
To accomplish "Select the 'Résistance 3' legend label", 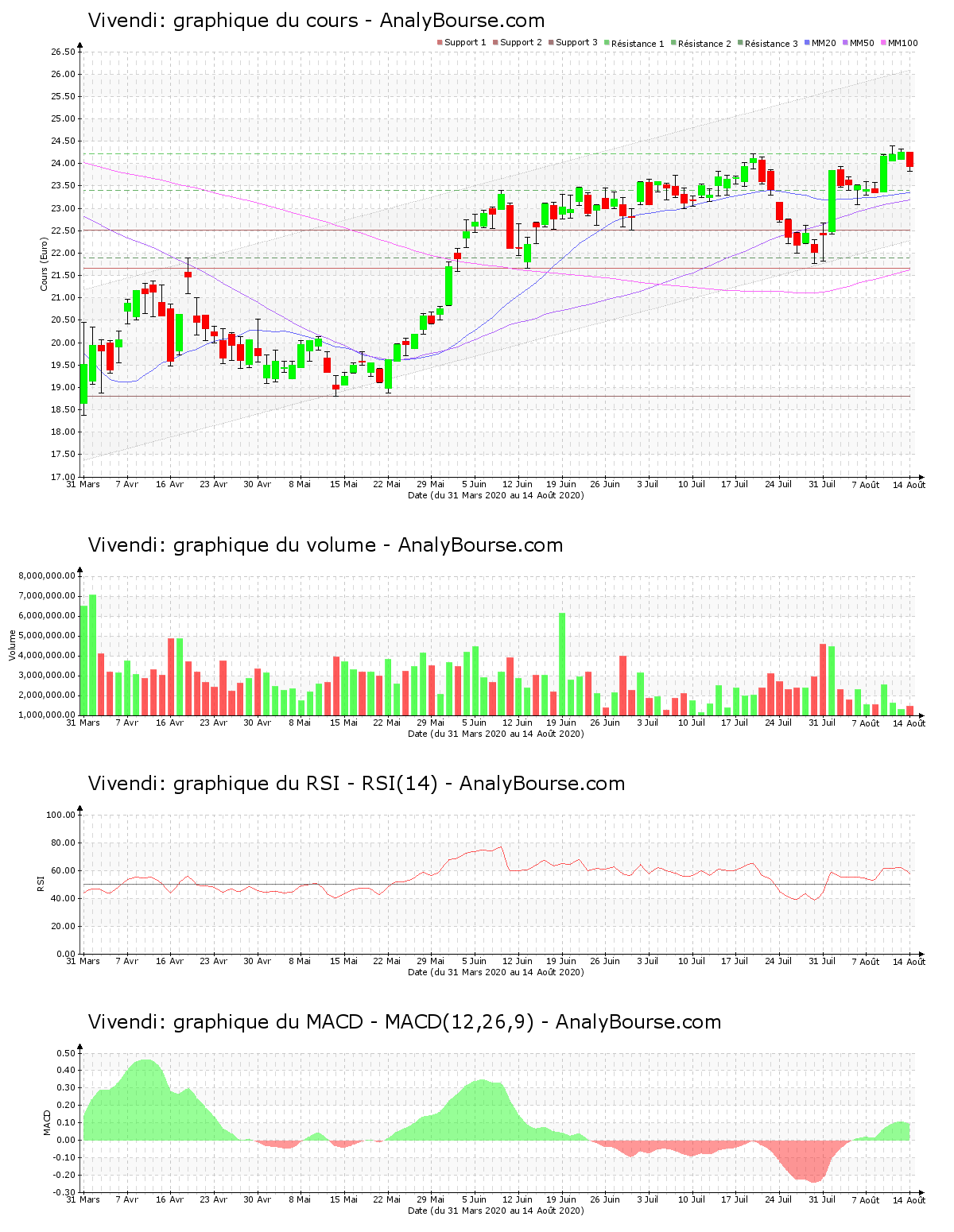I will (x=771, y=44).
